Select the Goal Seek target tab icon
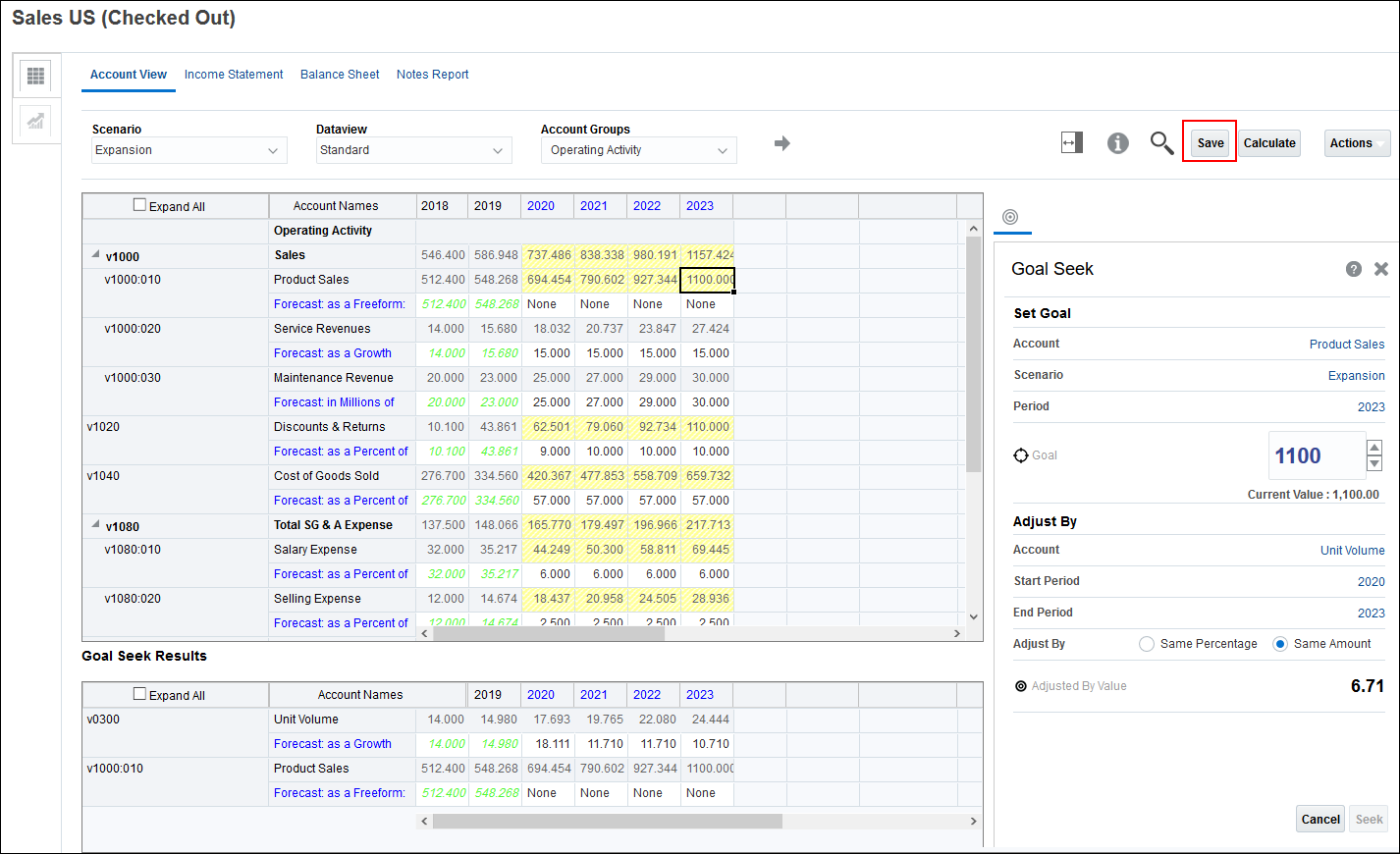Screen dimensions: 1400x854 (x=1010, y=217)
